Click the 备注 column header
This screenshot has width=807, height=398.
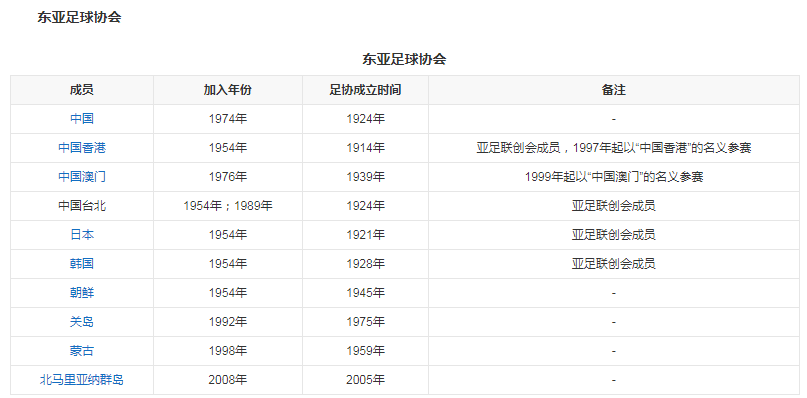(613, 90)
